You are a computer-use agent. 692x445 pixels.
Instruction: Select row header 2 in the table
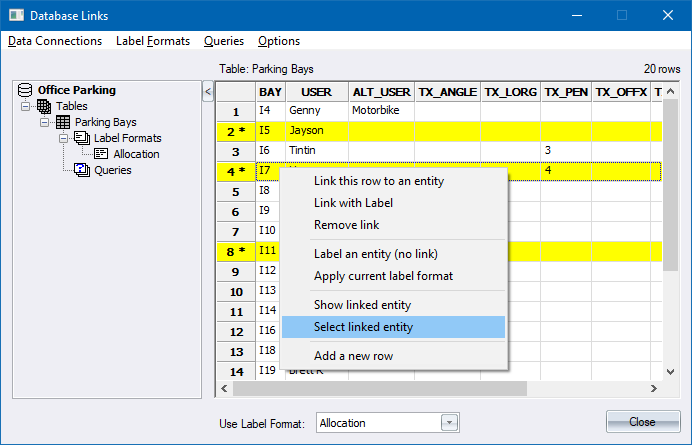(236, 131)
